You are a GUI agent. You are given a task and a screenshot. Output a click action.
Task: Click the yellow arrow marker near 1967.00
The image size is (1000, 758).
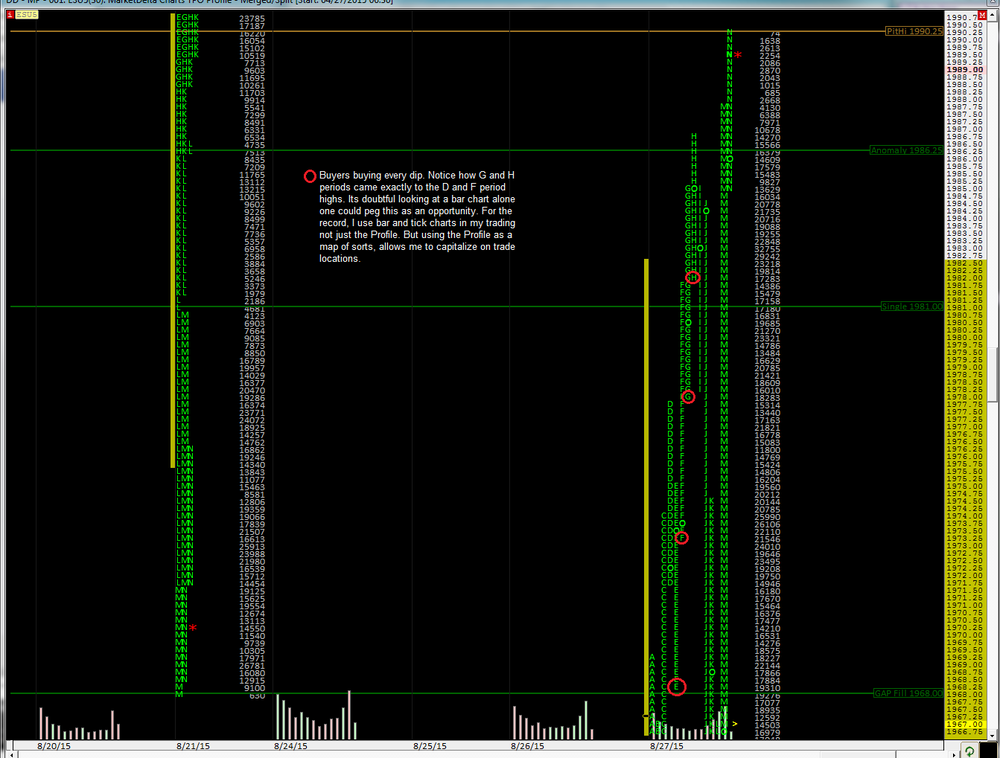[x=735, y=724]
